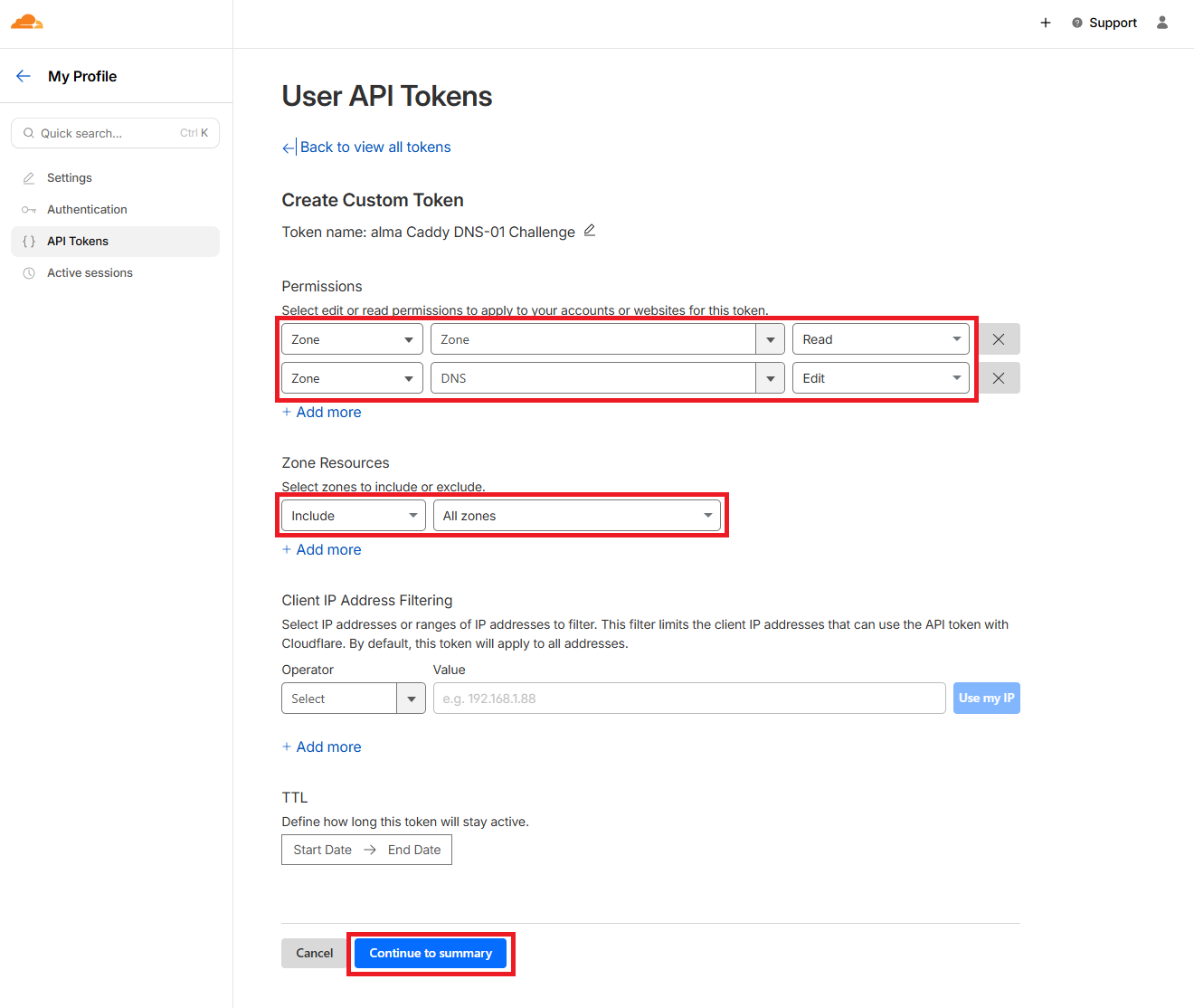Open the Read permission level dropdown
1194x1008 pixels.
(880, 339)
